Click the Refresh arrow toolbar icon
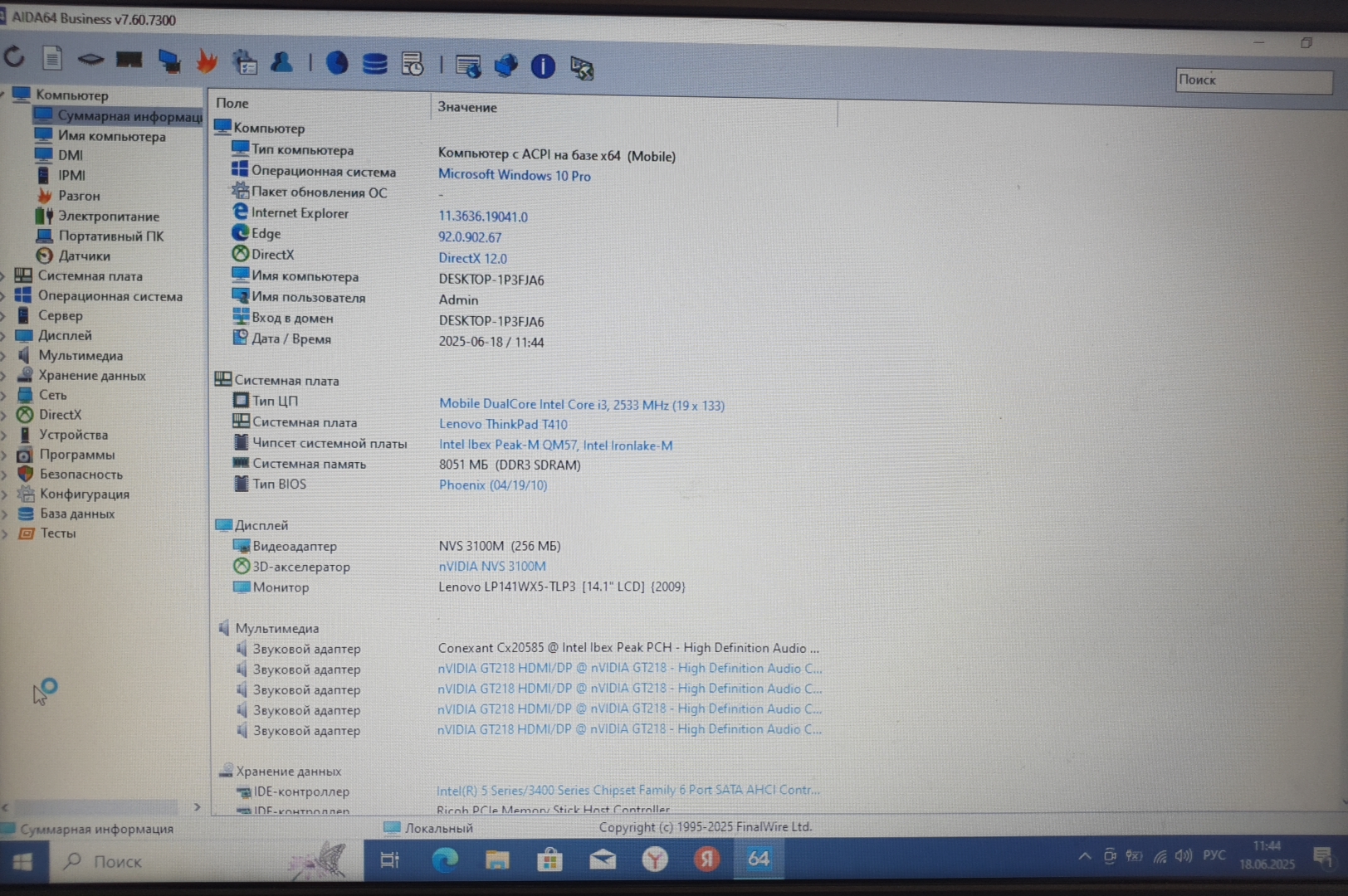 [14, 56]
